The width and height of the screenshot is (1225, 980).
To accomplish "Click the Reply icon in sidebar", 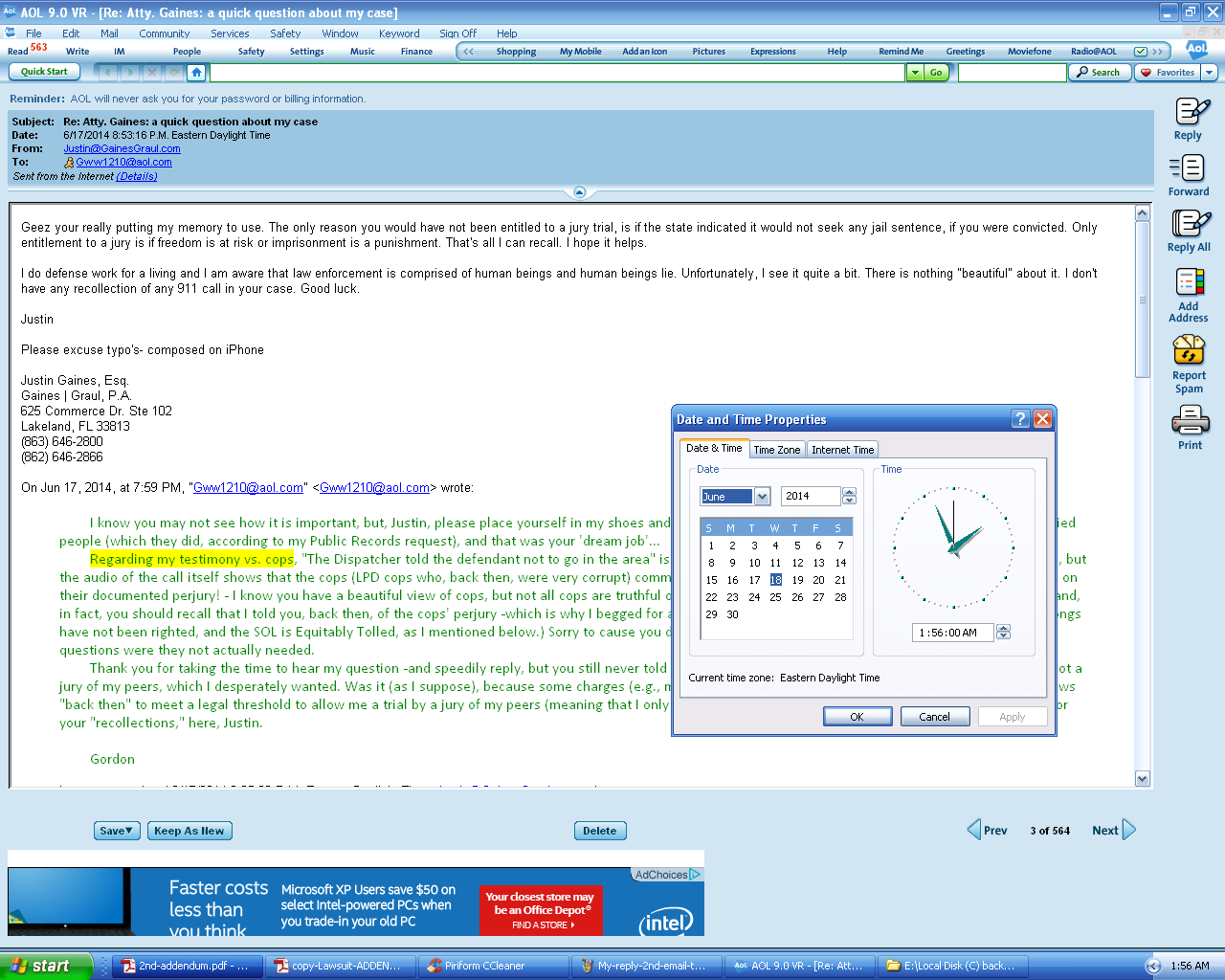I will [1190, 112].
